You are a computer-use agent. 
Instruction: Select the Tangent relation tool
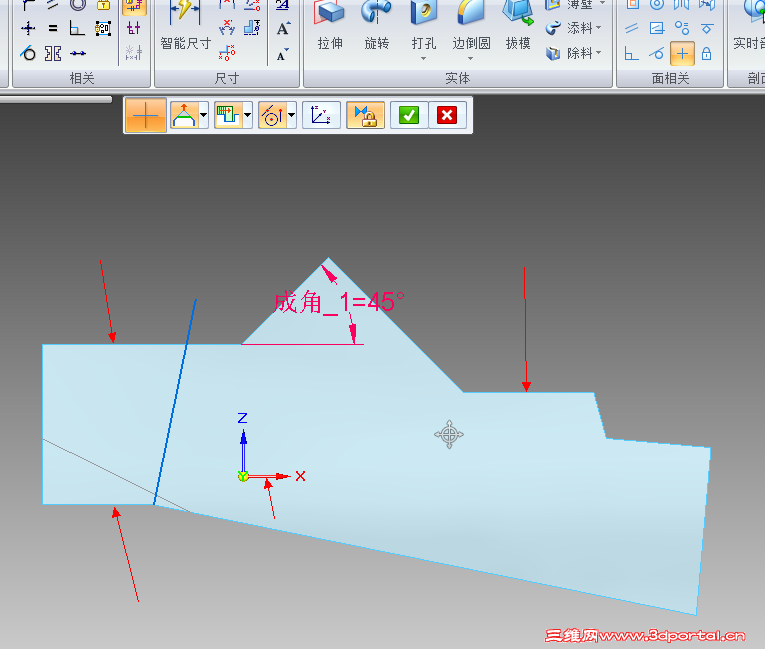tap(28, 53)
